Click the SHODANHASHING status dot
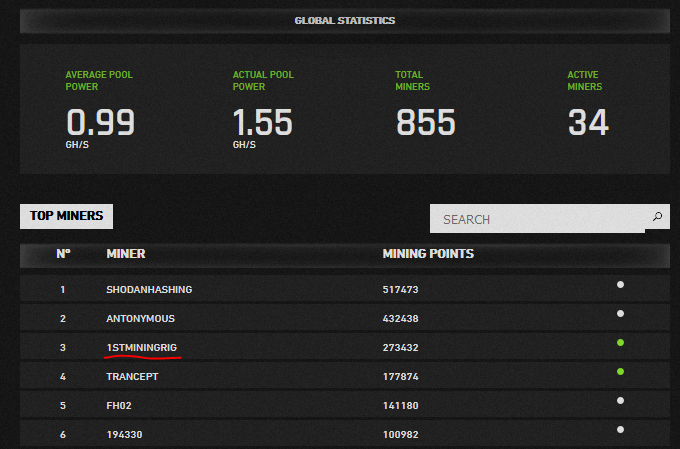680x449 pixels. coord(620,285)
